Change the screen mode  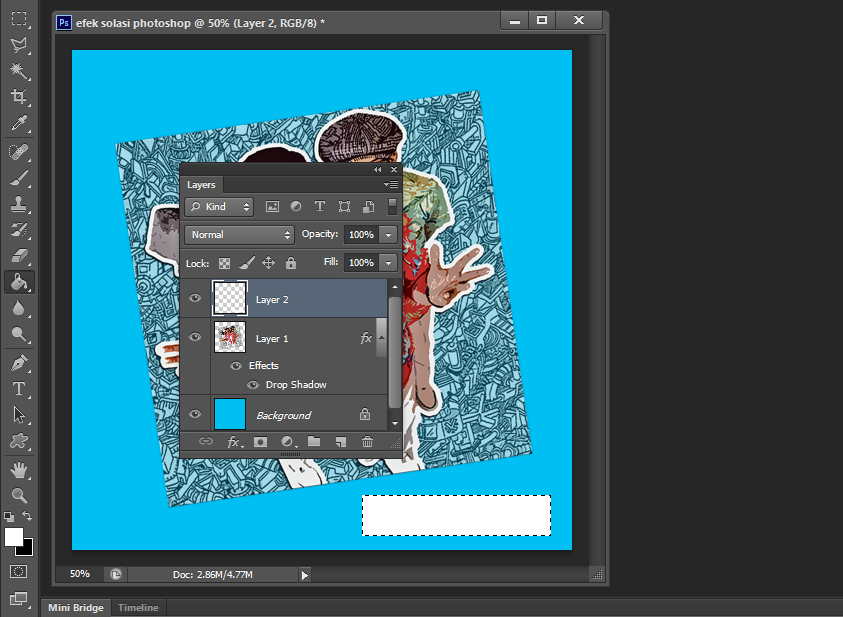click(x=18, y=598)
